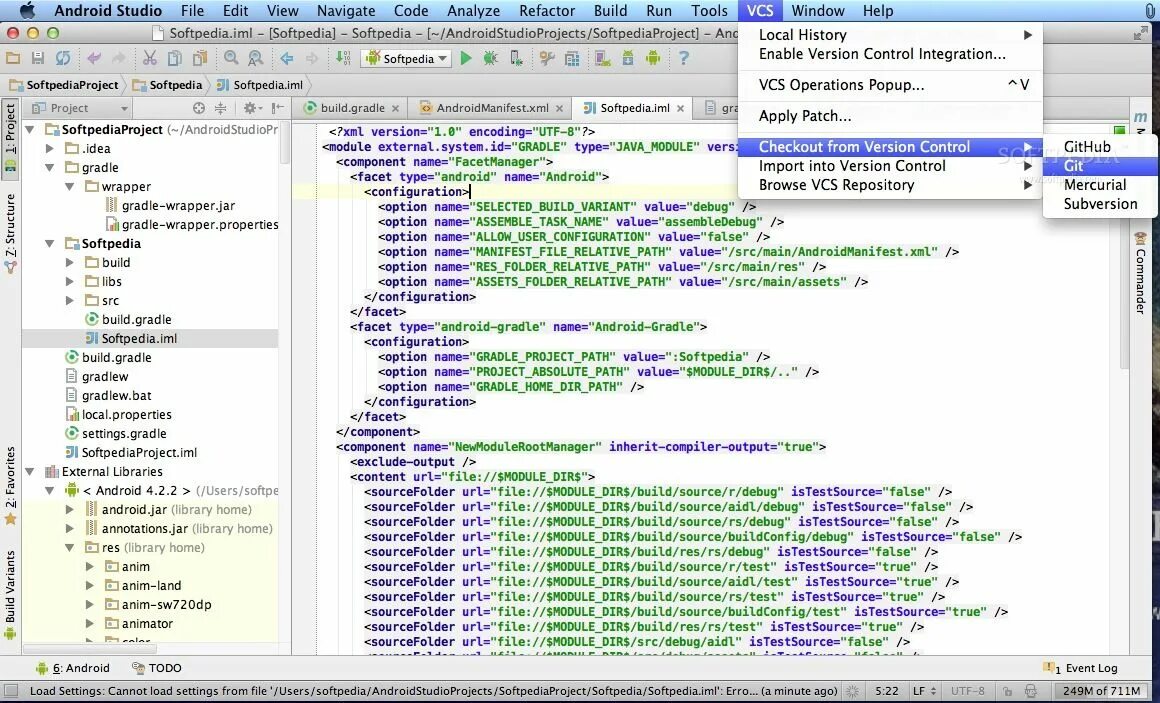Click the Open folder toolbar icon
The height and width of the screenshot is (703, 1160).
[x=13, y=58]
